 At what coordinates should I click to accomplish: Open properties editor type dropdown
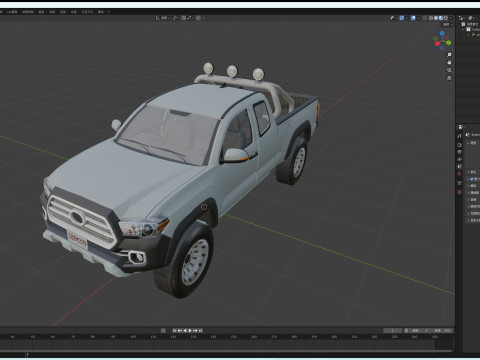point(461,127)
